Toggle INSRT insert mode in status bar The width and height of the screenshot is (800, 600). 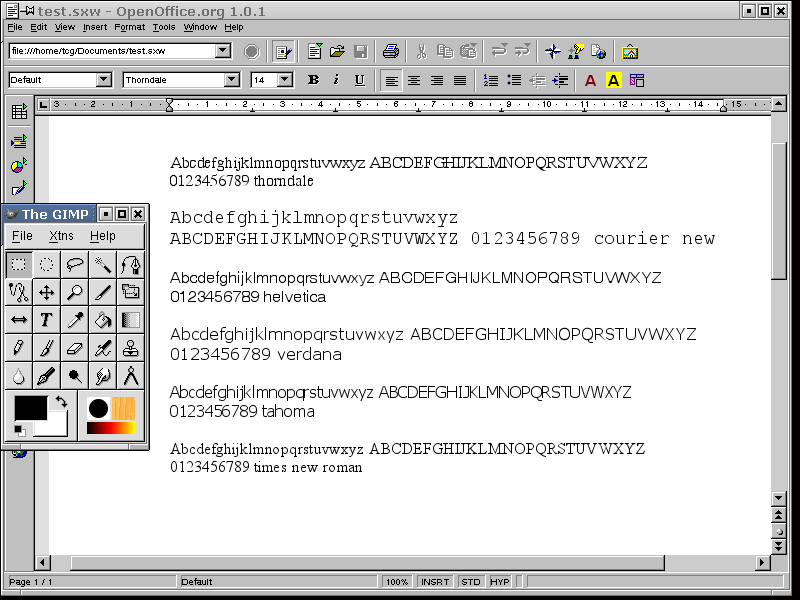pos(435,582)
